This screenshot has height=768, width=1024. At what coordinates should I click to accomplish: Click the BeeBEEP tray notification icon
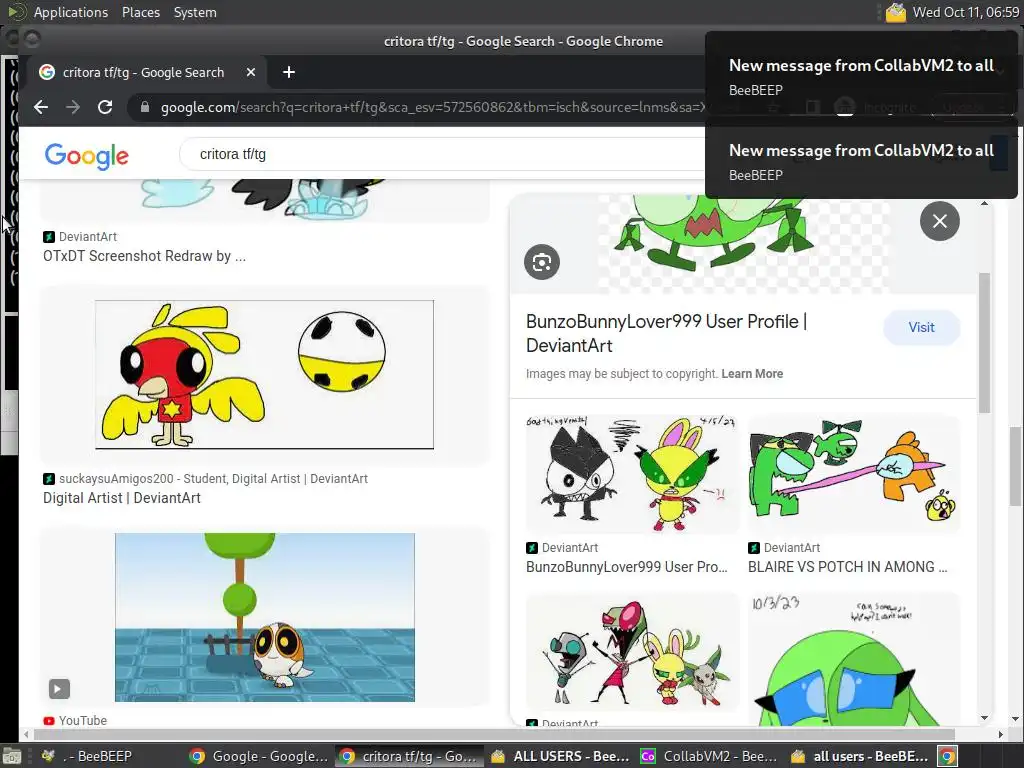895,12
